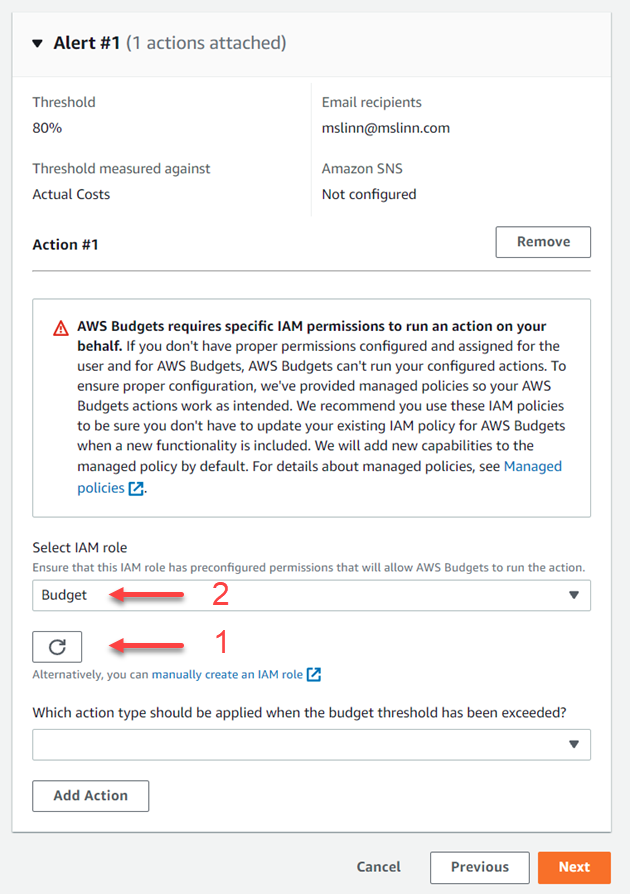630x894 pixels.
Task: Collapse the Alert #1 section triangle
Action: (x=38, y=44)
